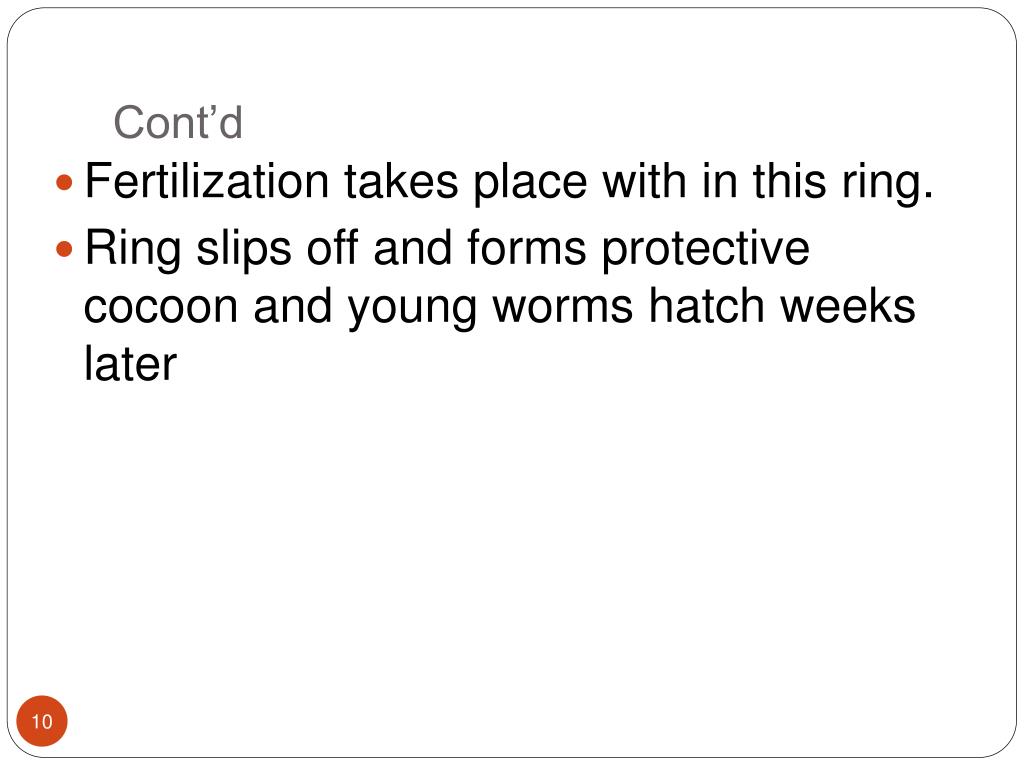Click the Cont'd slide title
Image resolution: width=1024 pixels, height=768 pixels.
coord(178,122)
